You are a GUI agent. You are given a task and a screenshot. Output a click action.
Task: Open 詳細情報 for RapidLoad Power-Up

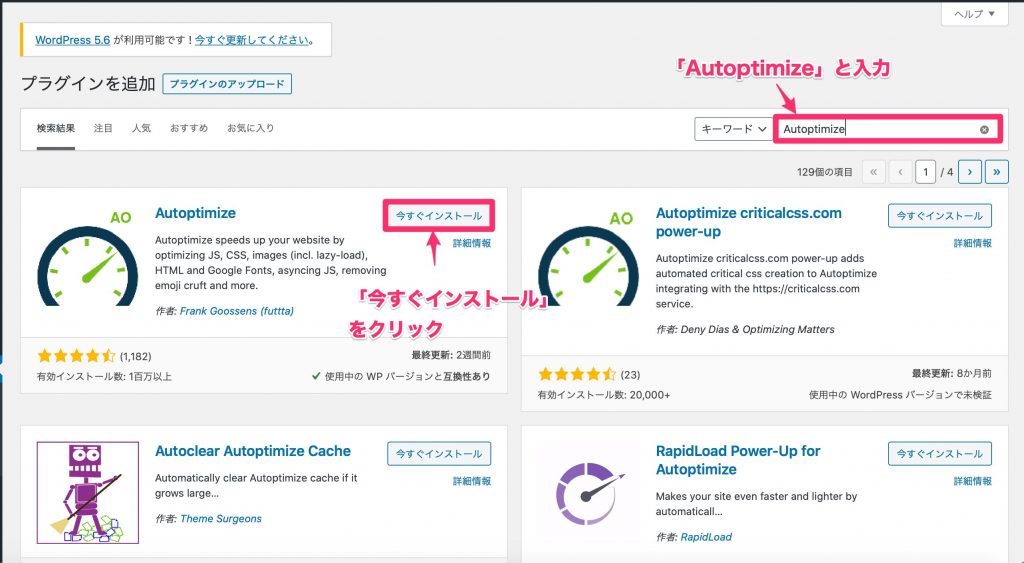pyautogui.click(x=972, y=481)
